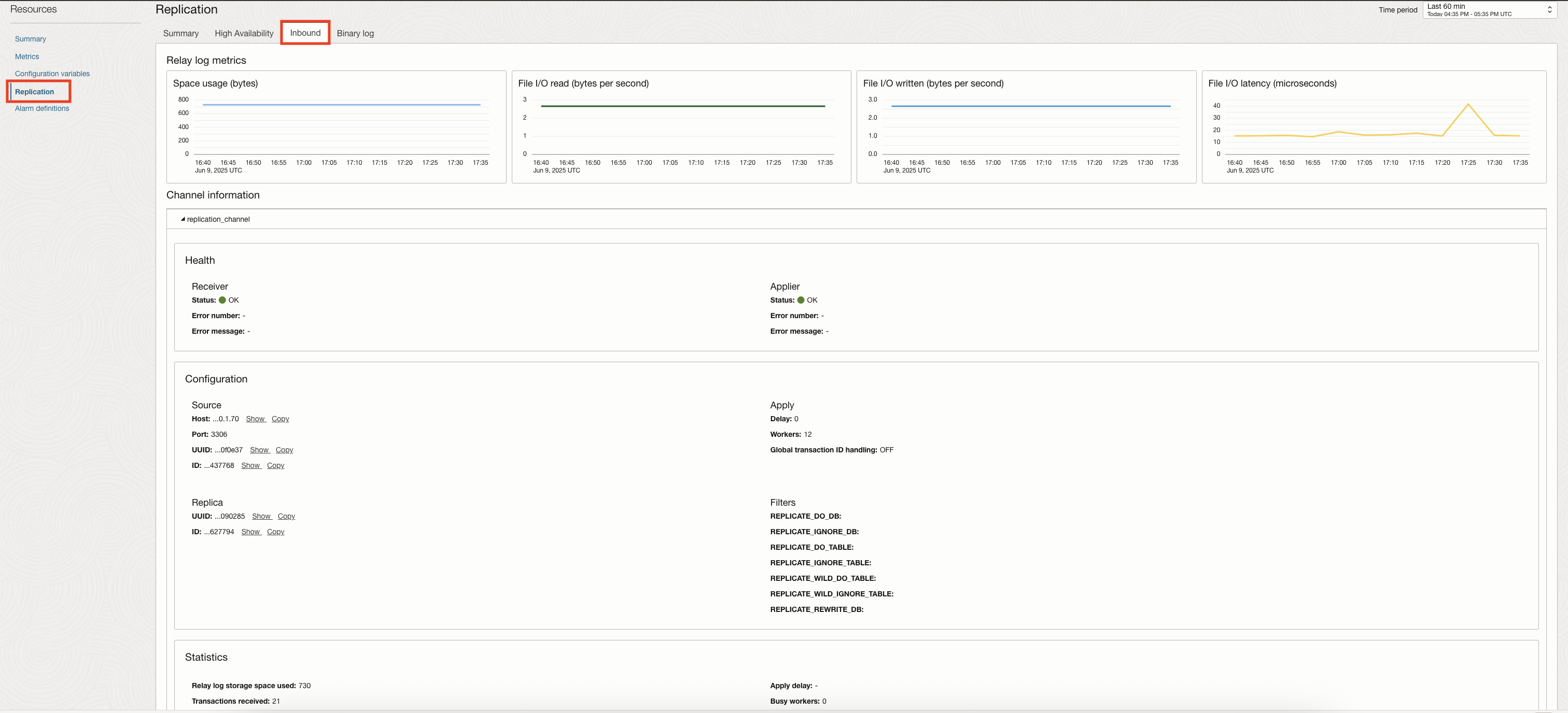Open the Configuration variables page

(52, 73)
